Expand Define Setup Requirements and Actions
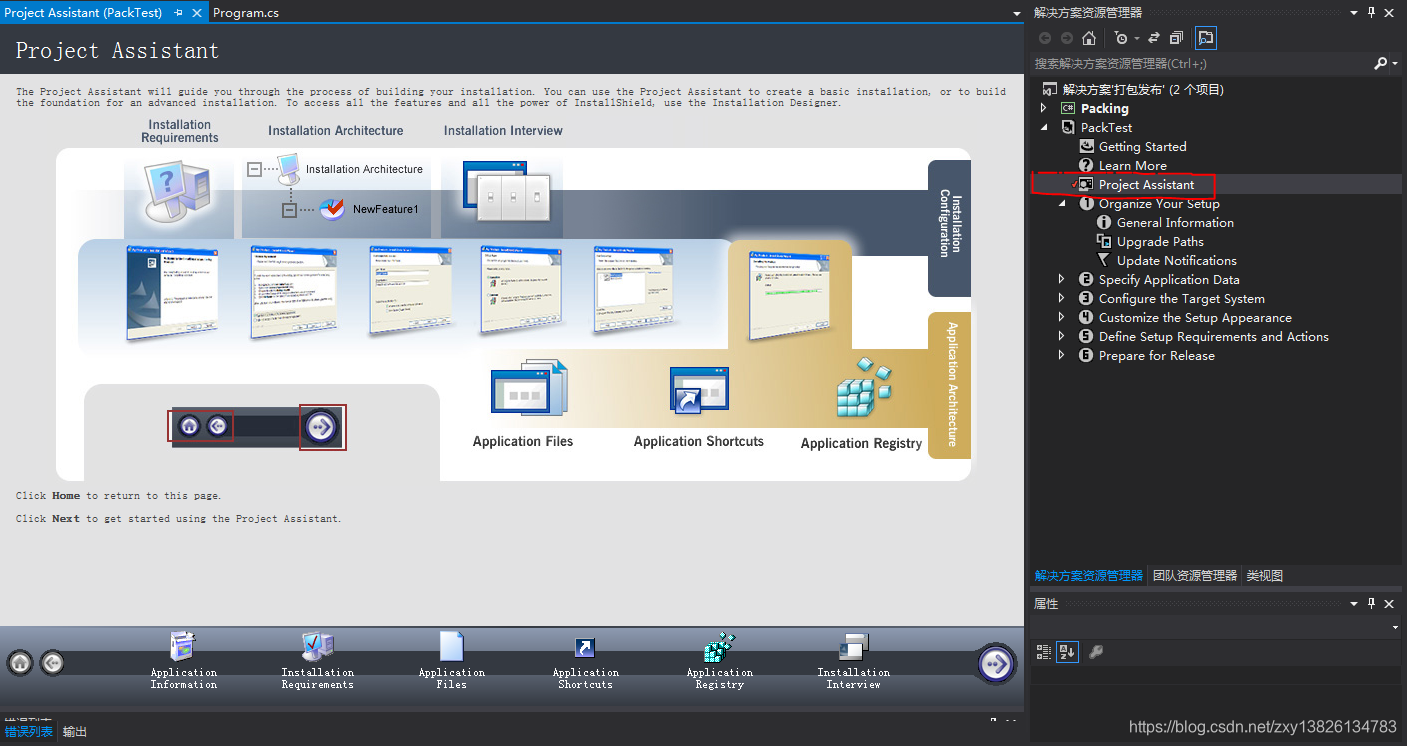The width and height of the screenshot is (1407, 746). pyautogui.click(x=1062, y=337)
